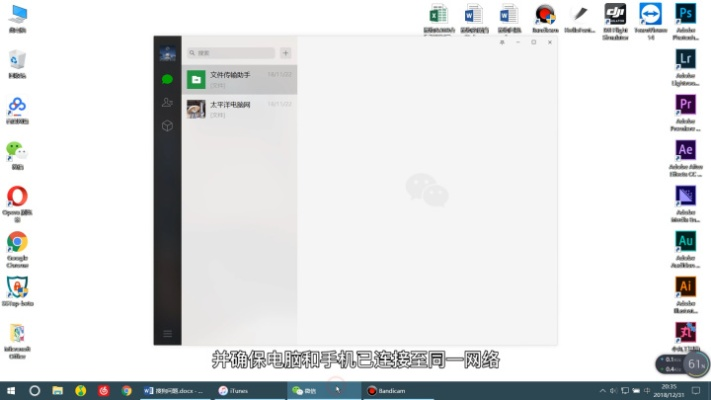Open the 太平洋电脑网 conversation

239,109
